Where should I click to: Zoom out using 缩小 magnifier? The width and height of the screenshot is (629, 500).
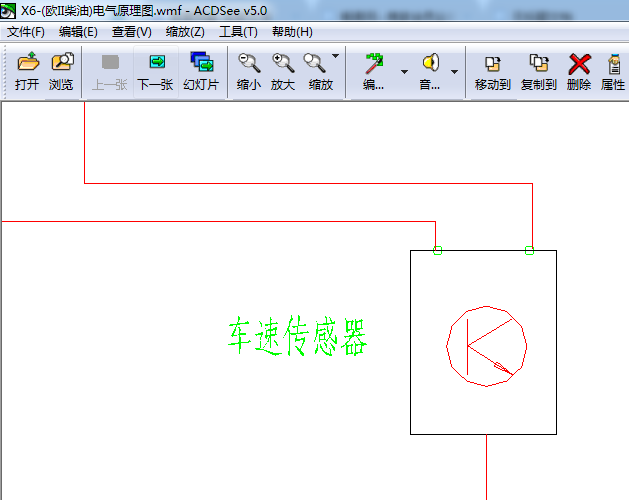point(249,71)
